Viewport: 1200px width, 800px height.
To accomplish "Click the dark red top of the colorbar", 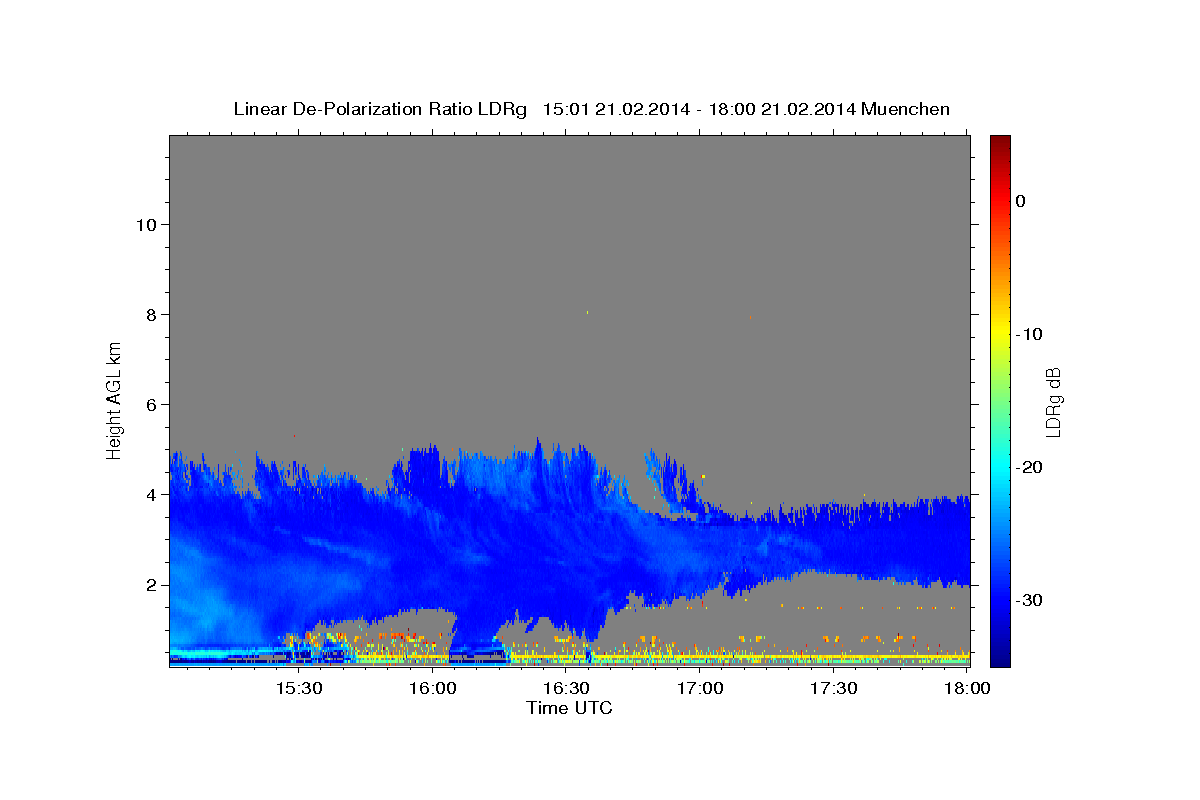I will [1000, 145].
